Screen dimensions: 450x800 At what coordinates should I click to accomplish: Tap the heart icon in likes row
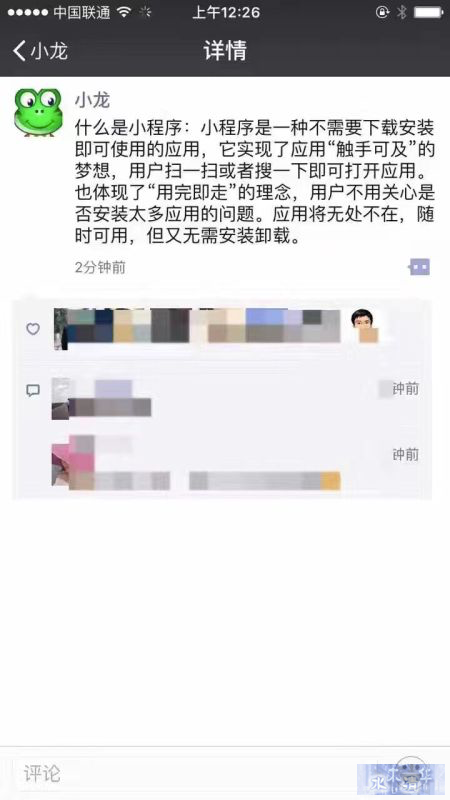pyautogui.click(x=33, y=329)
